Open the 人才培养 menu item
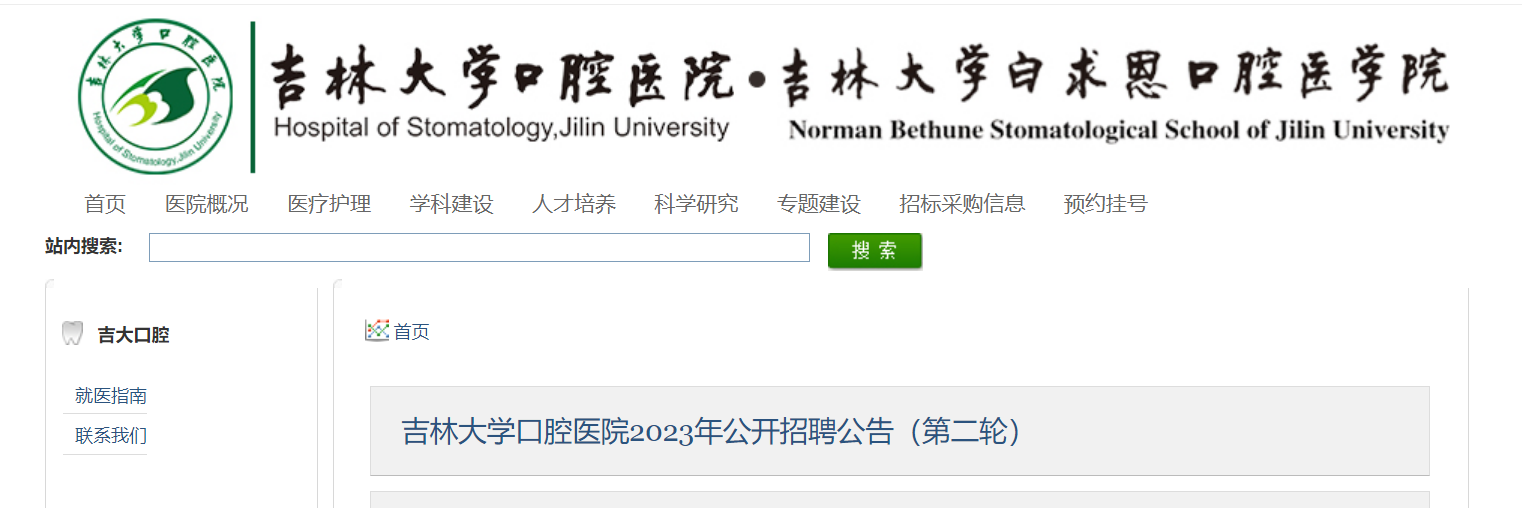 (574, 204)
